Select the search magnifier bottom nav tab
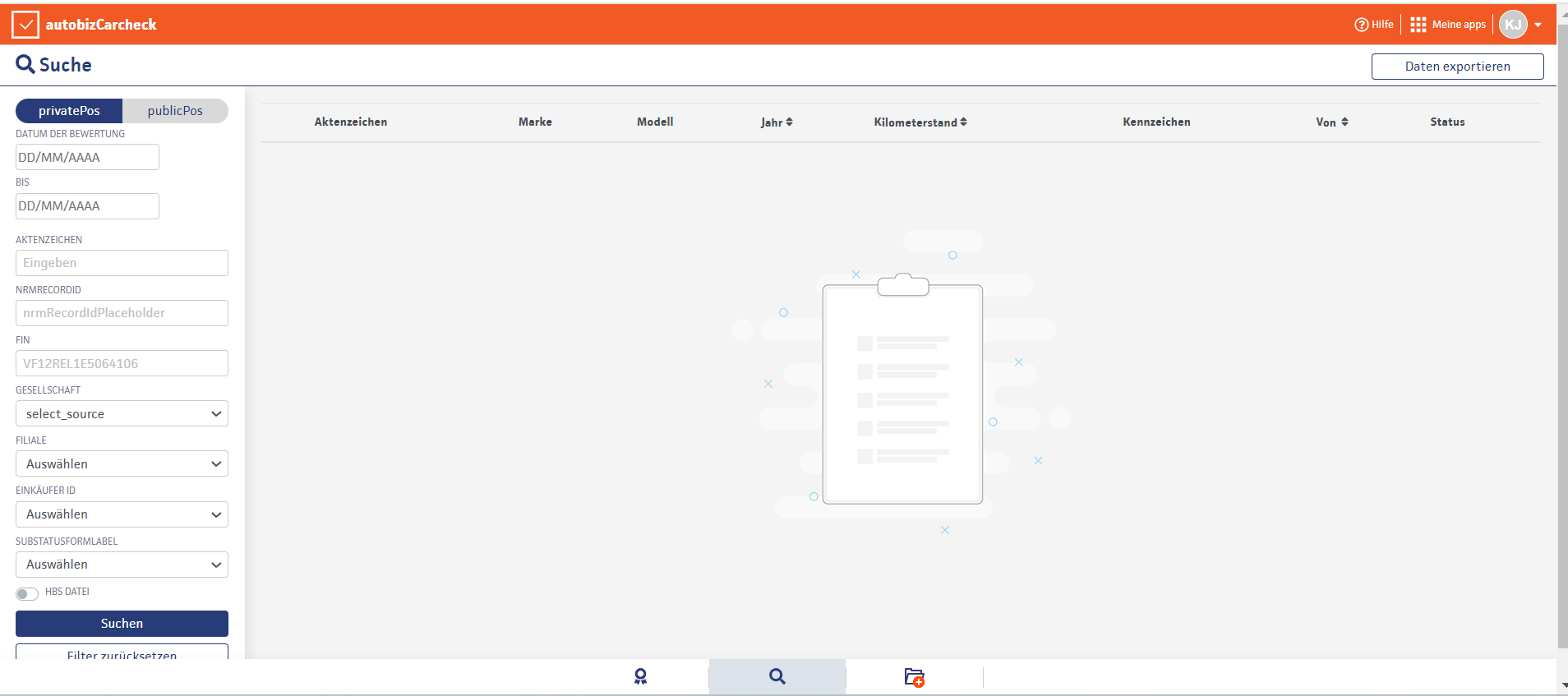1568x696 pixels. point(777,676)
